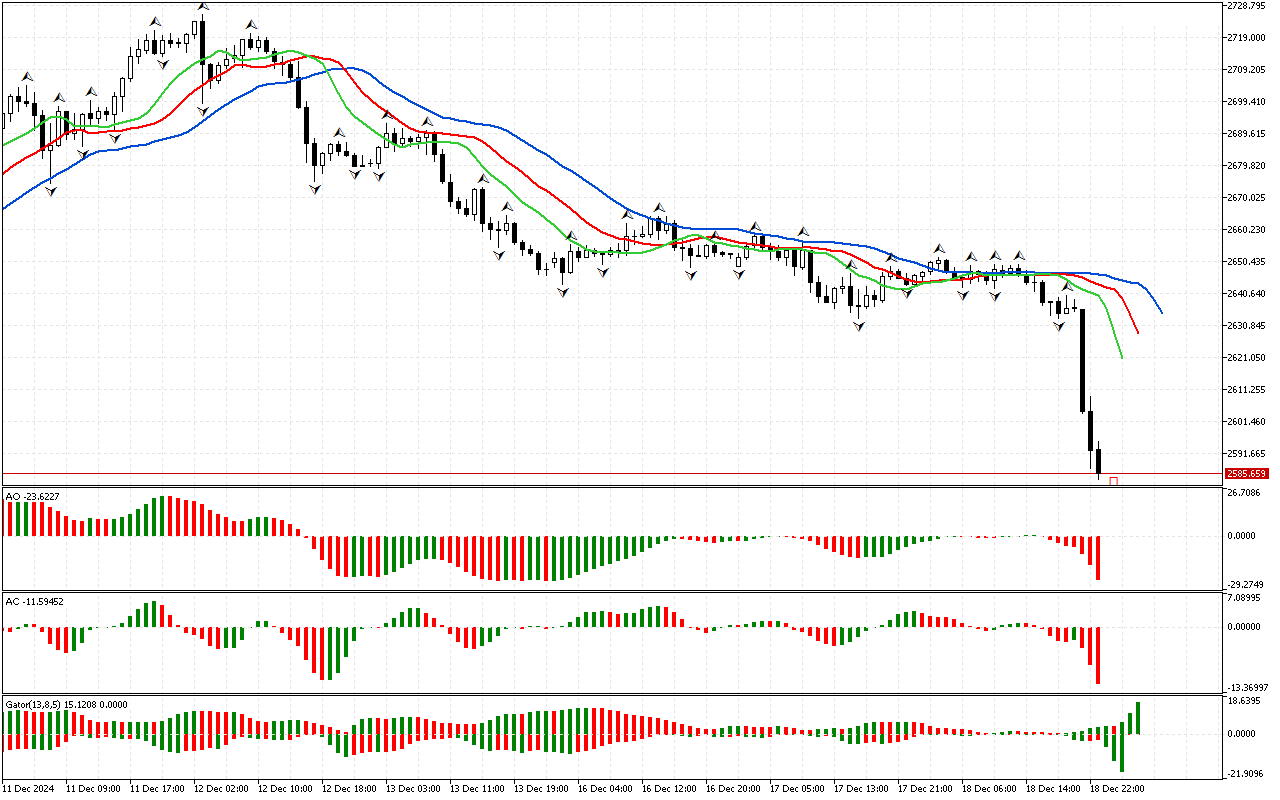Select the small red square marker below the last candle

point(1114,482)
